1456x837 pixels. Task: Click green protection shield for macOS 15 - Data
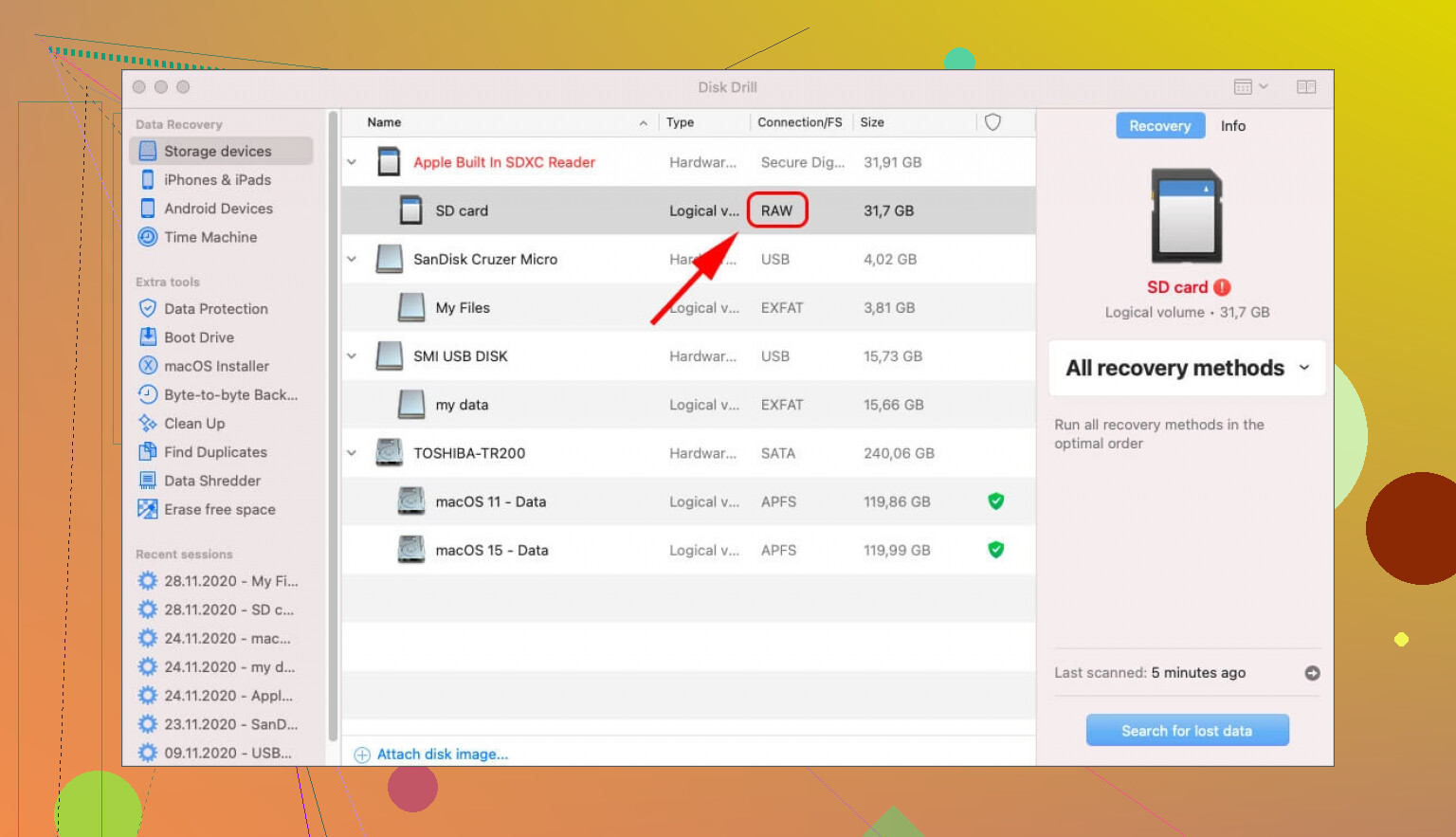[995, 550]
